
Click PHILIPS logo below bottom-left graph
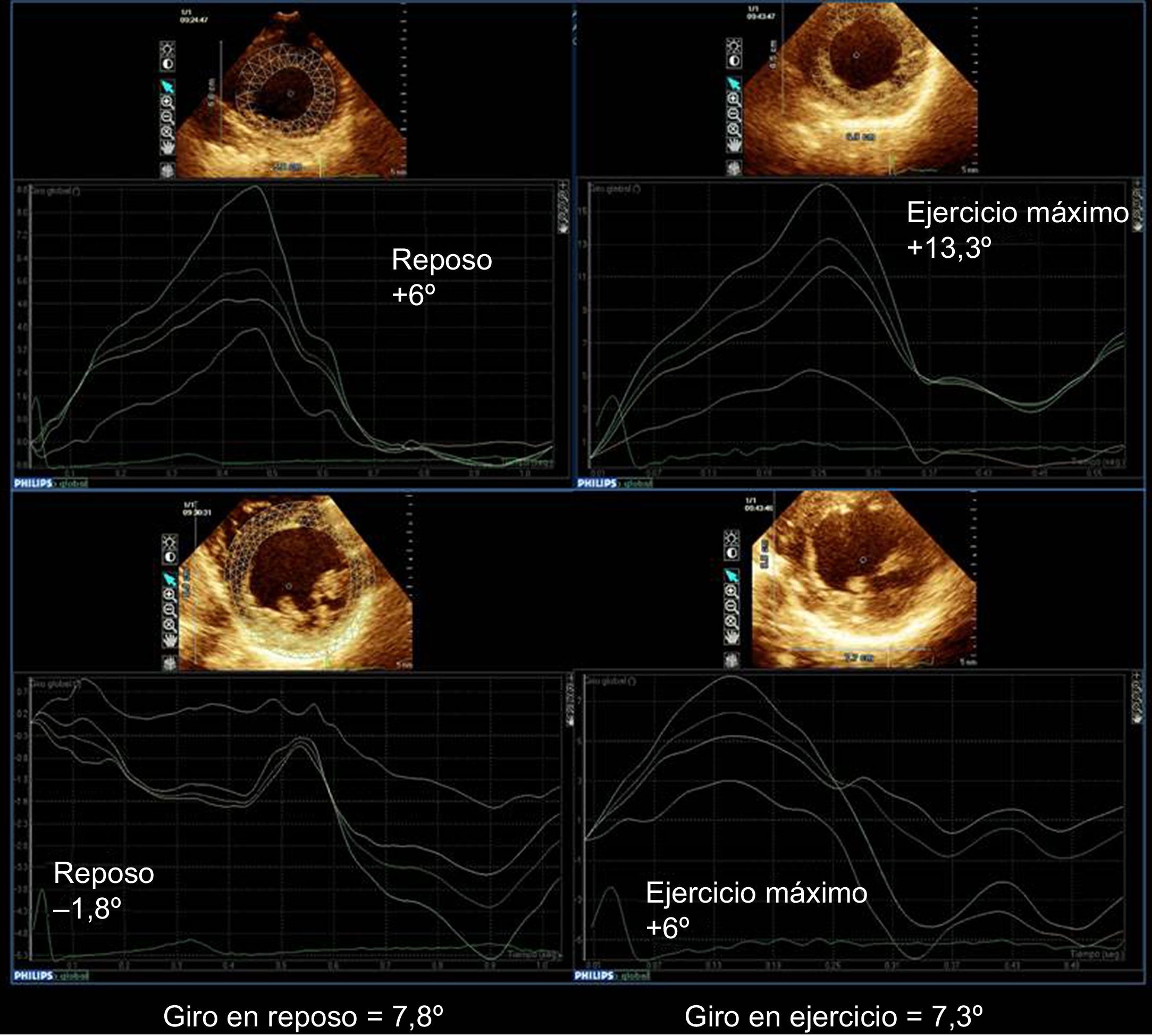(x=33, y=975)
